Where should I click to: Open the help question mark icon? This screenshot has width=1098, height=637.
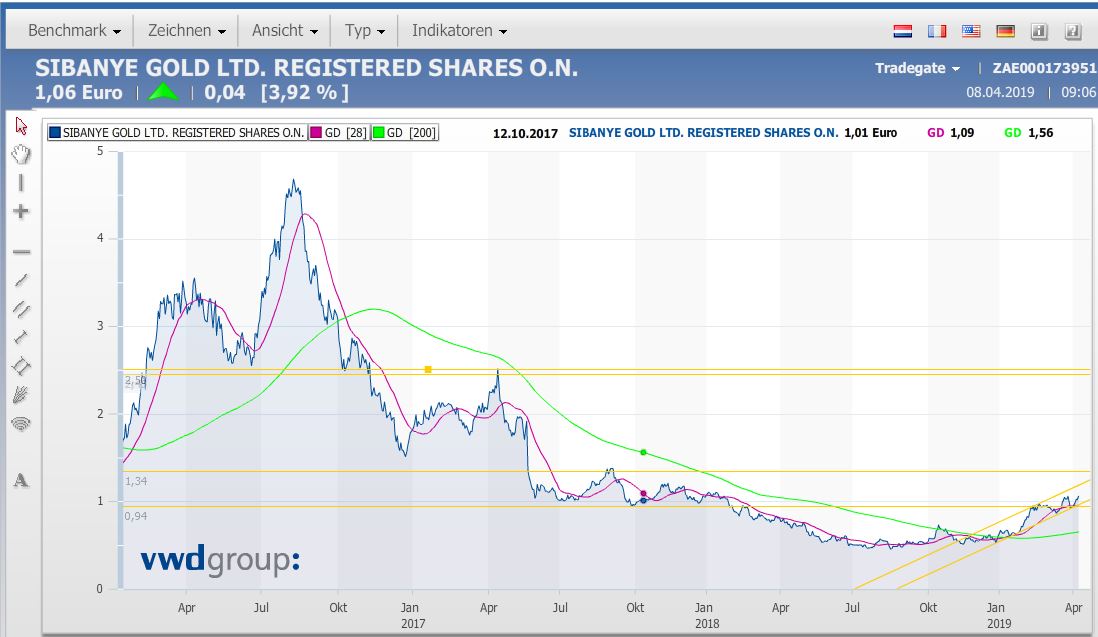point(1073,31)
